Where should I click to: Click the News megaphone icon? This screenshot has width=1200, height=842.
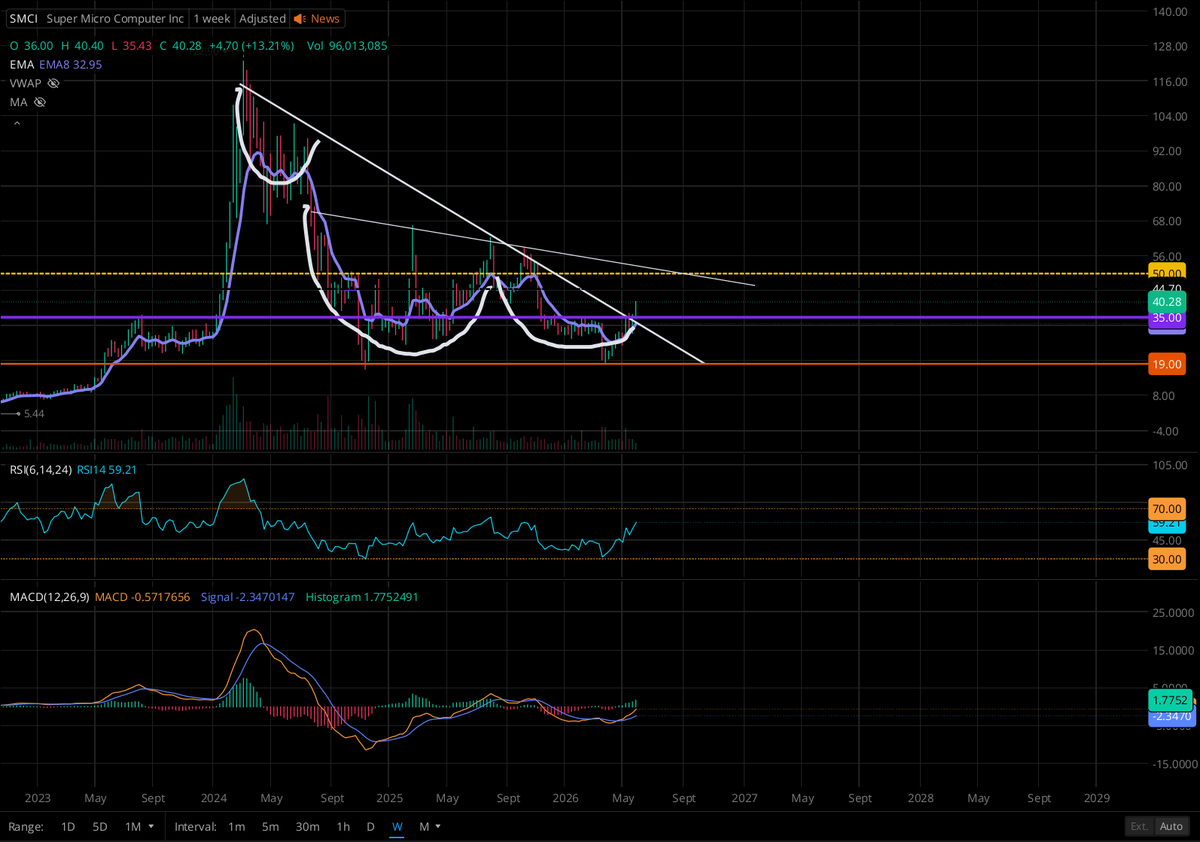299,19
